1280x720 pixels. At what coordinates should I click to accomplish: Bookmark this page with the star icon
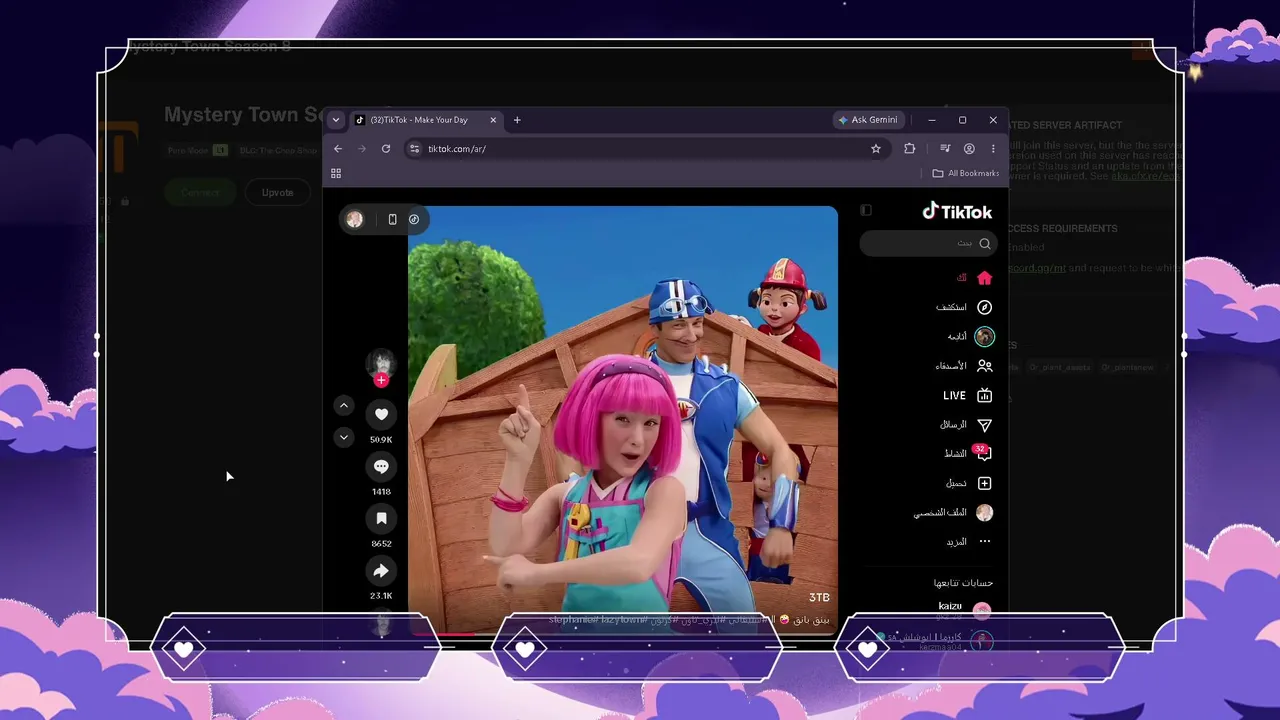pyautogui.click(x=876, y=149)
